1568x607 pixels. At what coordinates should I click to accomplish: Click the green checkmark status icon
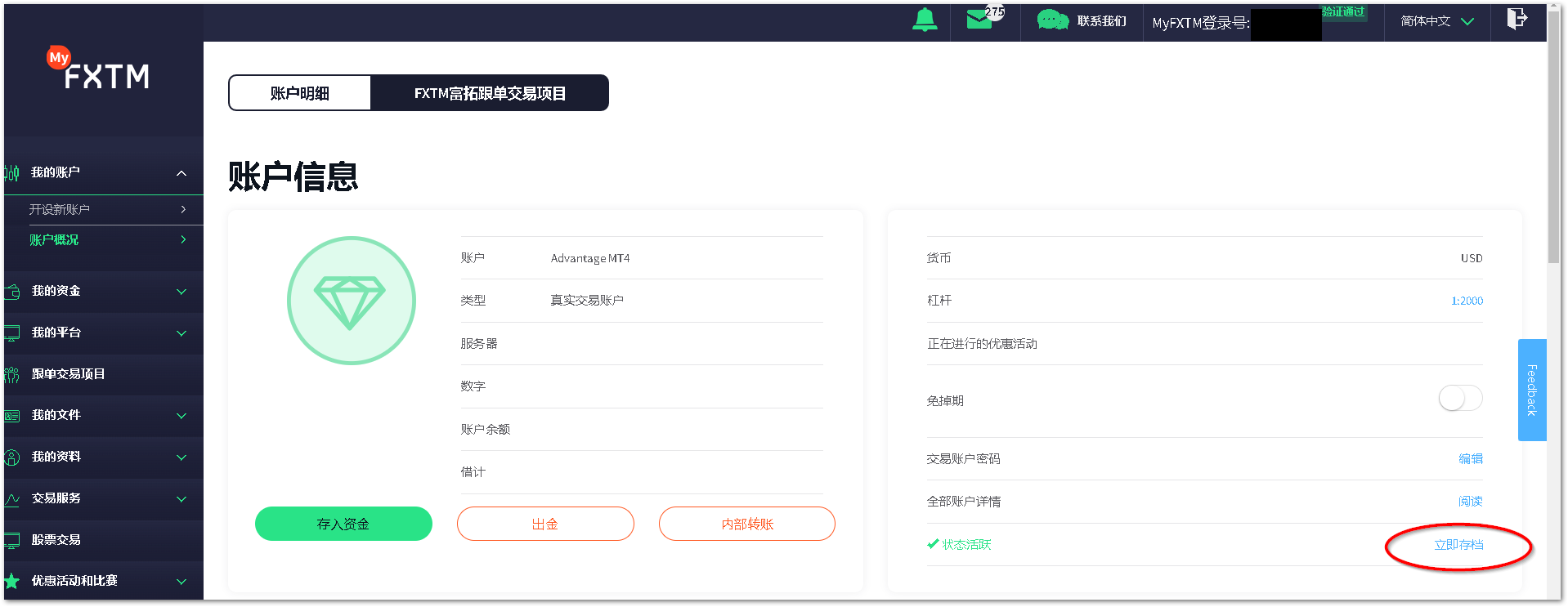tap(933, 544)
